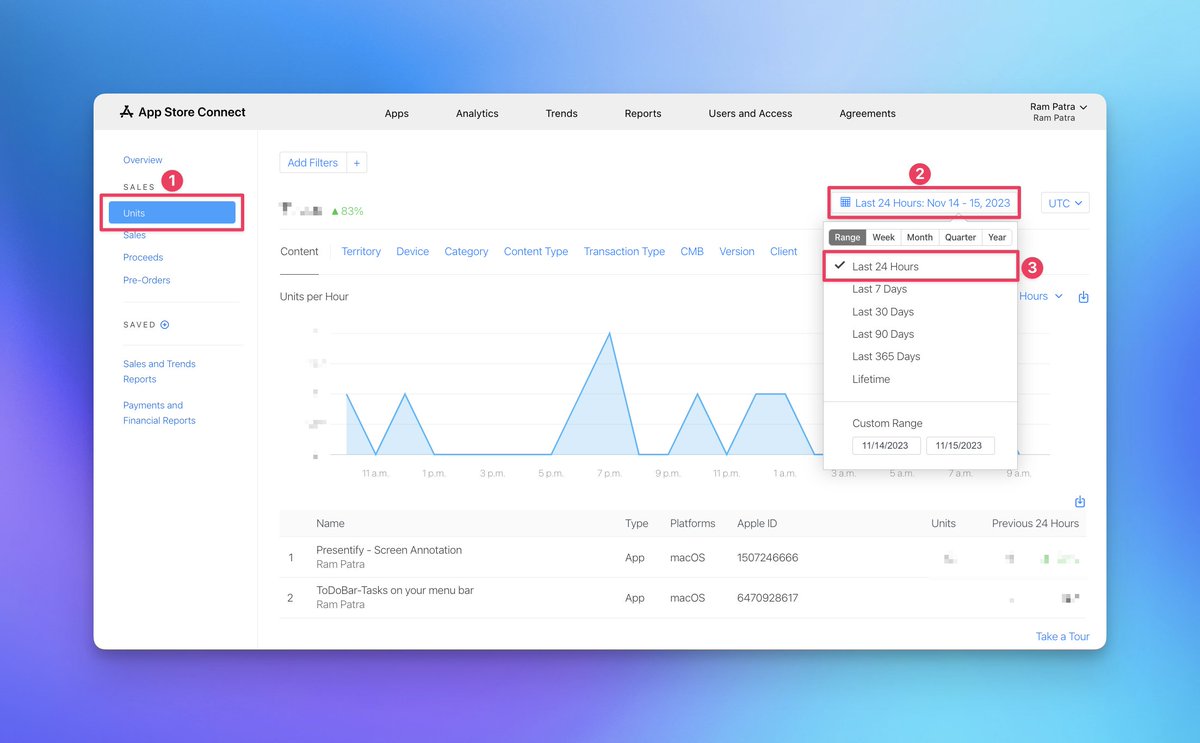
Task: Click Apple ID 6470928617
Action: click(x=767, y=598)
